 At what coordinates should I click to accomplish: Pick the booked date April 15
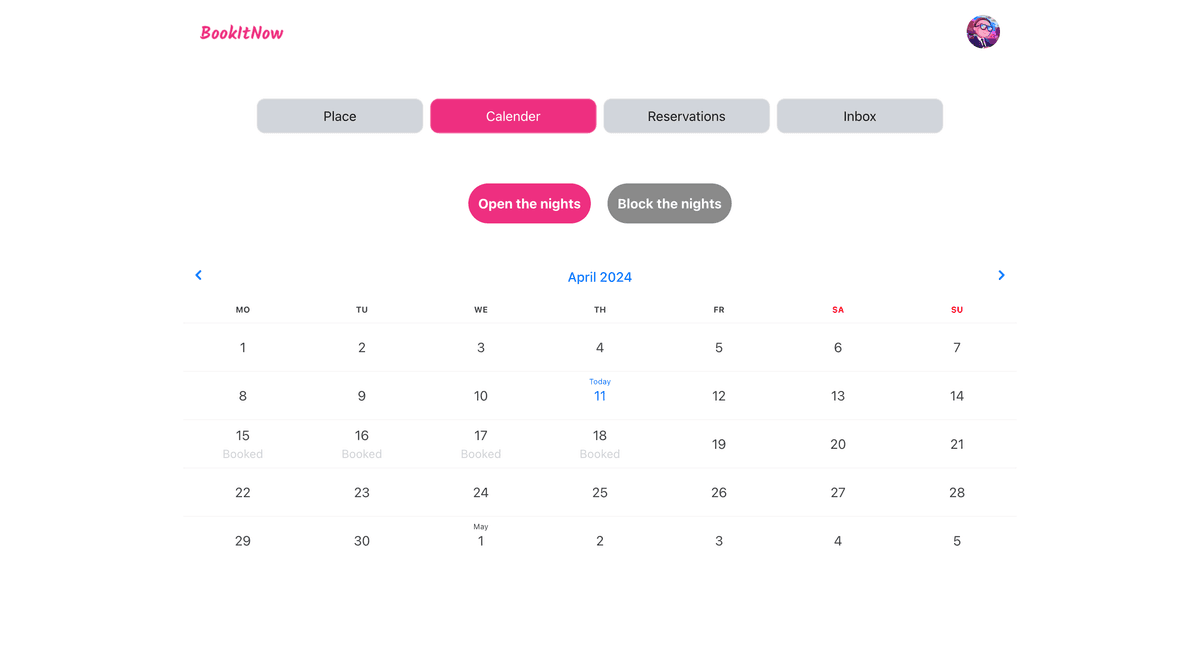tap(243, 443)
